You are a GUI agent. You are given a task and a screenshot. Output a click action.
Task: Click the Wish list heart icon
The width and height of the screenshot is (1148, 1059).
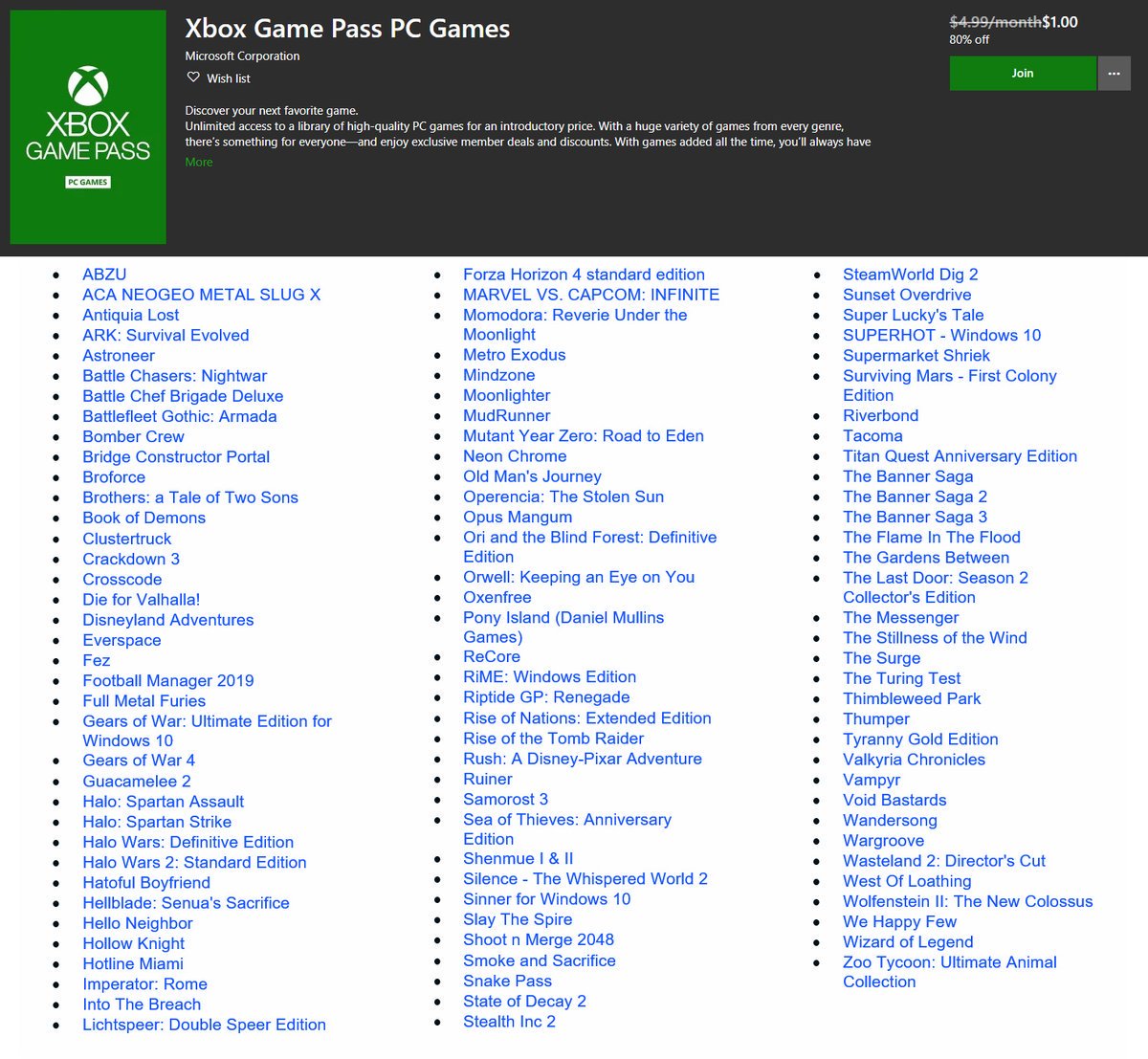[x=193, y=77]
